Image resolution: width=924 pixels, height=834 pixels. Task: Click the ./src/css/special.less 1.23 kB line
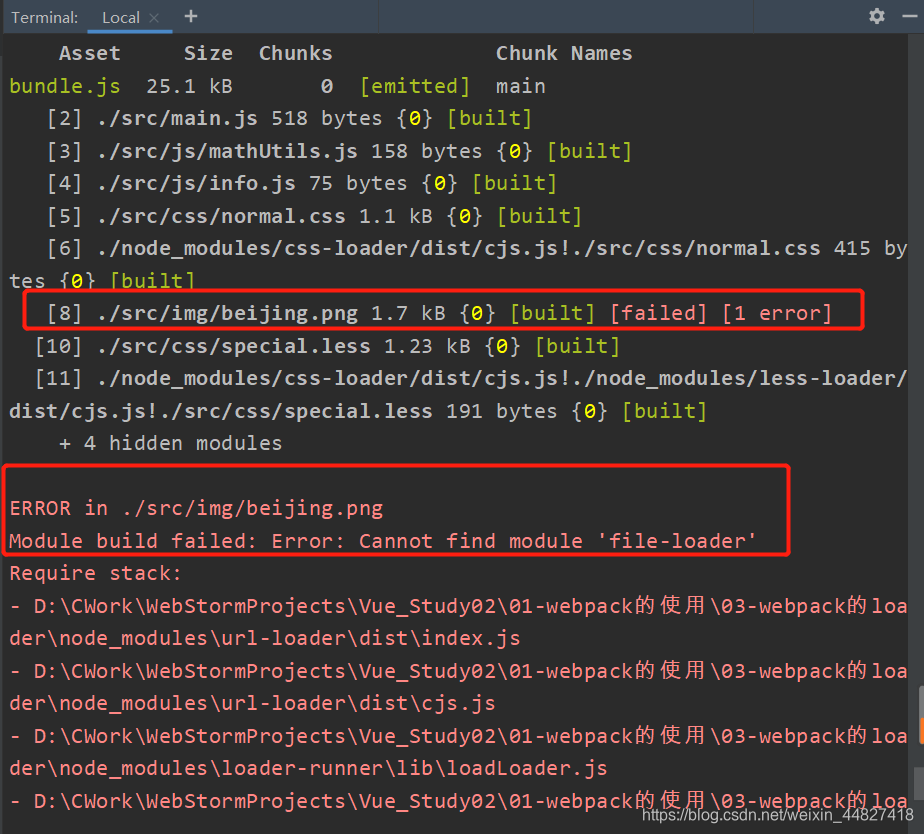pyautogui.click(x=327, y=346)
